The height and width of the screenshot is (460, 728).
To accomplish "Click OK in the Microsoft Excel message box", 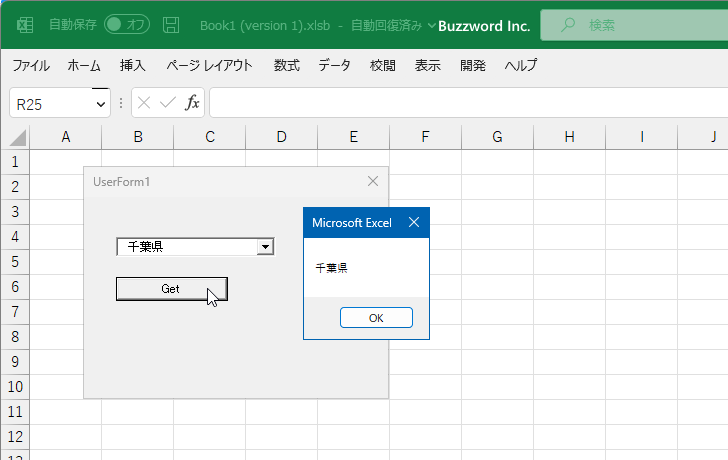I will [376, 318].
